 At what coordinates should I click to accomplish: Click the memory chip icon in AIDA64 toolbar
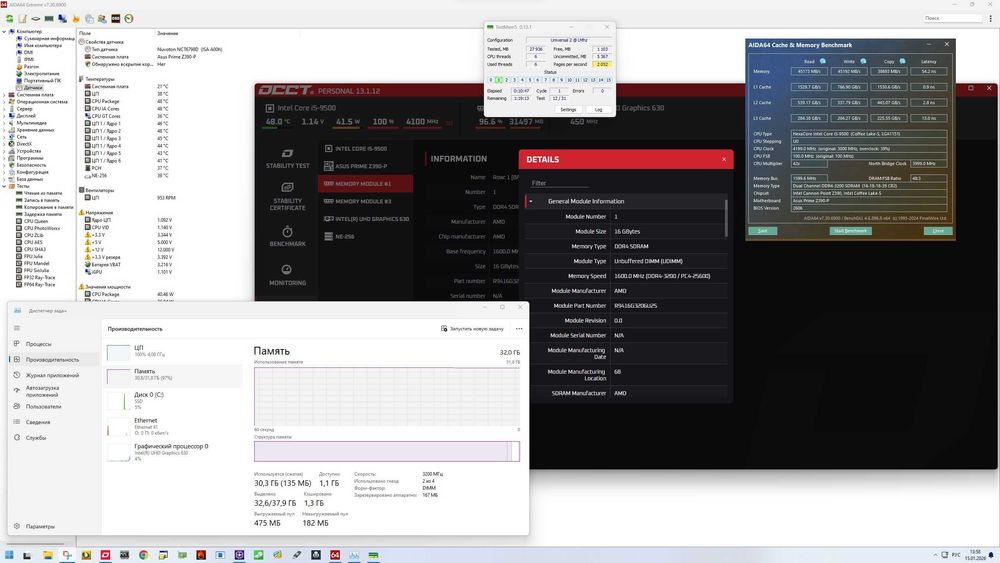[x=49, y=18]
